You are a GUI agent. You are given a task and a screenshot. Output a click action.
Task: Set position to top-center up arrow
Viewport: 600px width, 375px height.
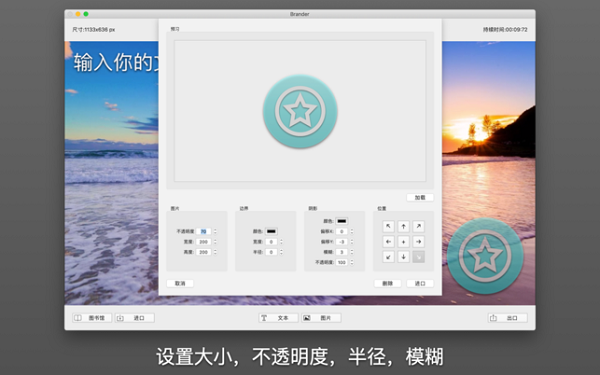coord(403,226)
